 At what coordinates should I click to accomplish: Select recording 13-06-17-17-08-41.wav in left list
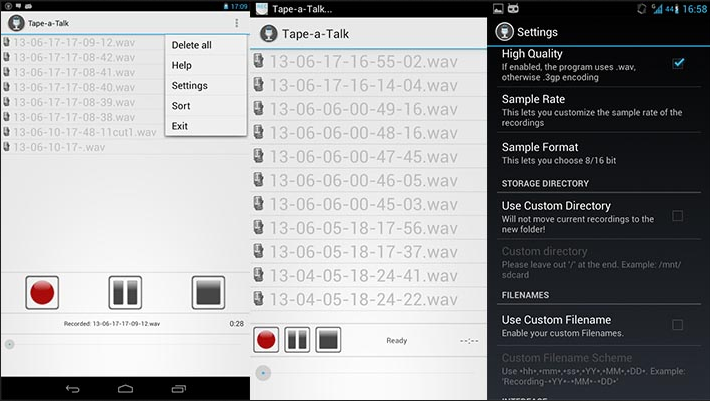[x=74, y=72]
